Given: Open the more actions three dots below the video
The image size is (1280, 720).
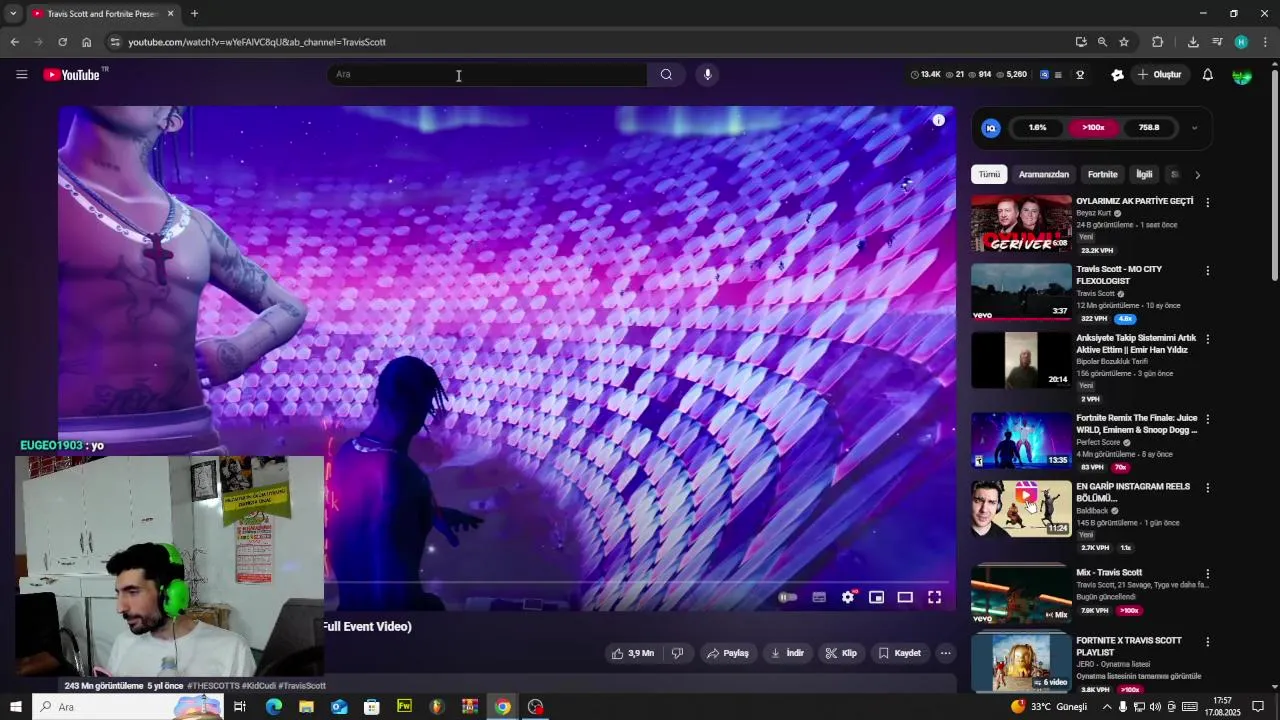Looking at the screenshot, I should click(945, 653).
